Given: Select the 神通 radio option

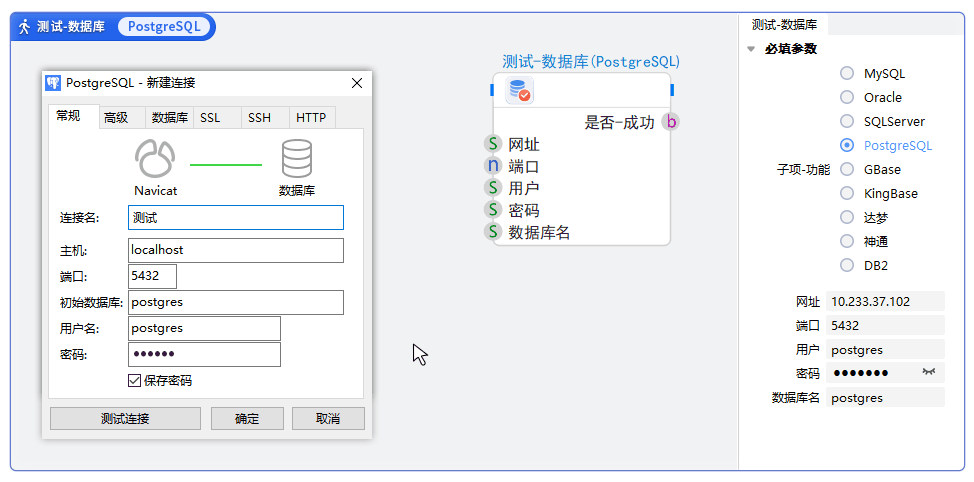Looking at the screenshot, I should tap(847, 241).
